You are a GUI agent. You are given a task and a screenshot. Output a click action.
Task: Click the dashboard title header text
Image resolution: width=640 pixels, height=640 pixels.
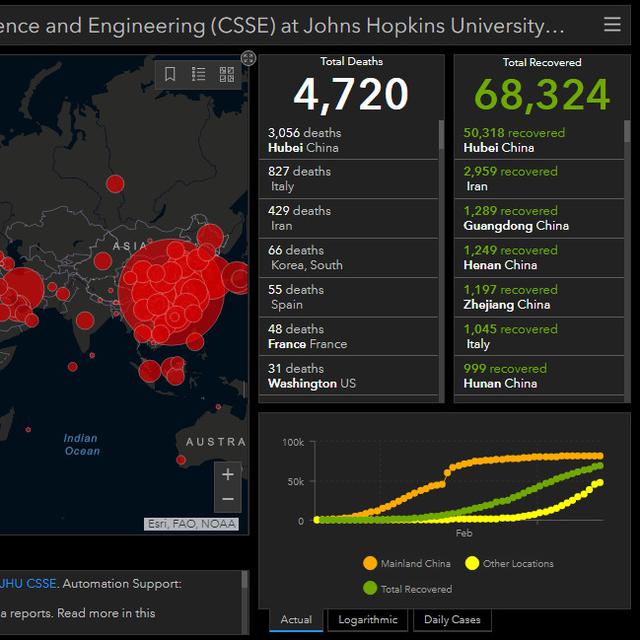282,26
